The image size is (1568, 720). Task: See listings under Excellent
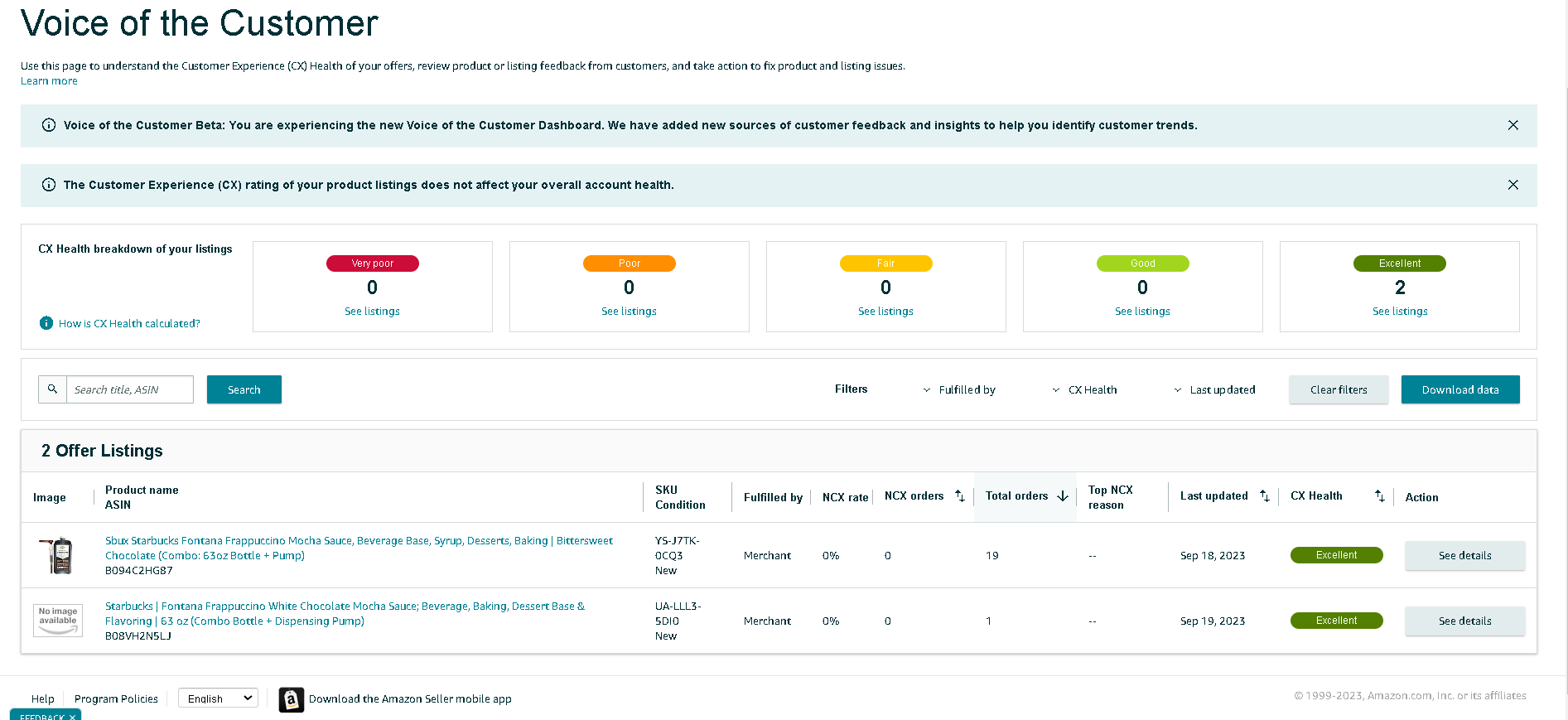[x=1400, y=312]
